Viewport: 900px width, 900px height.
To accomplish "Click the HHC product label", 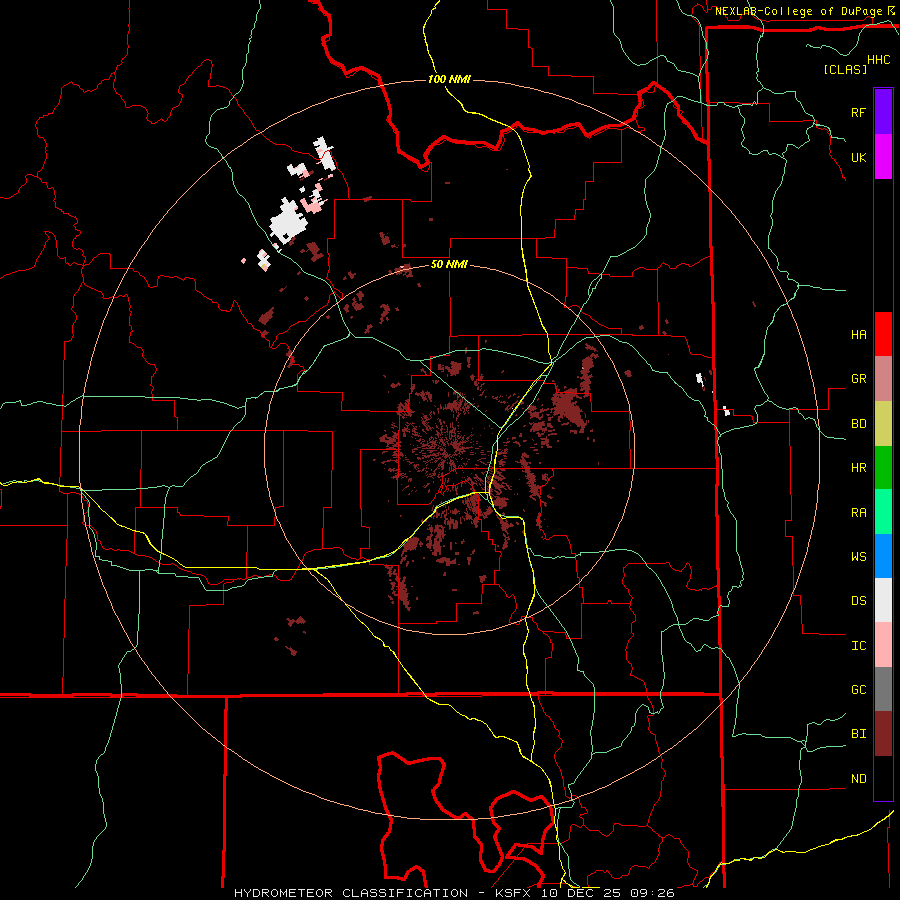I will (x=878, y=60).
